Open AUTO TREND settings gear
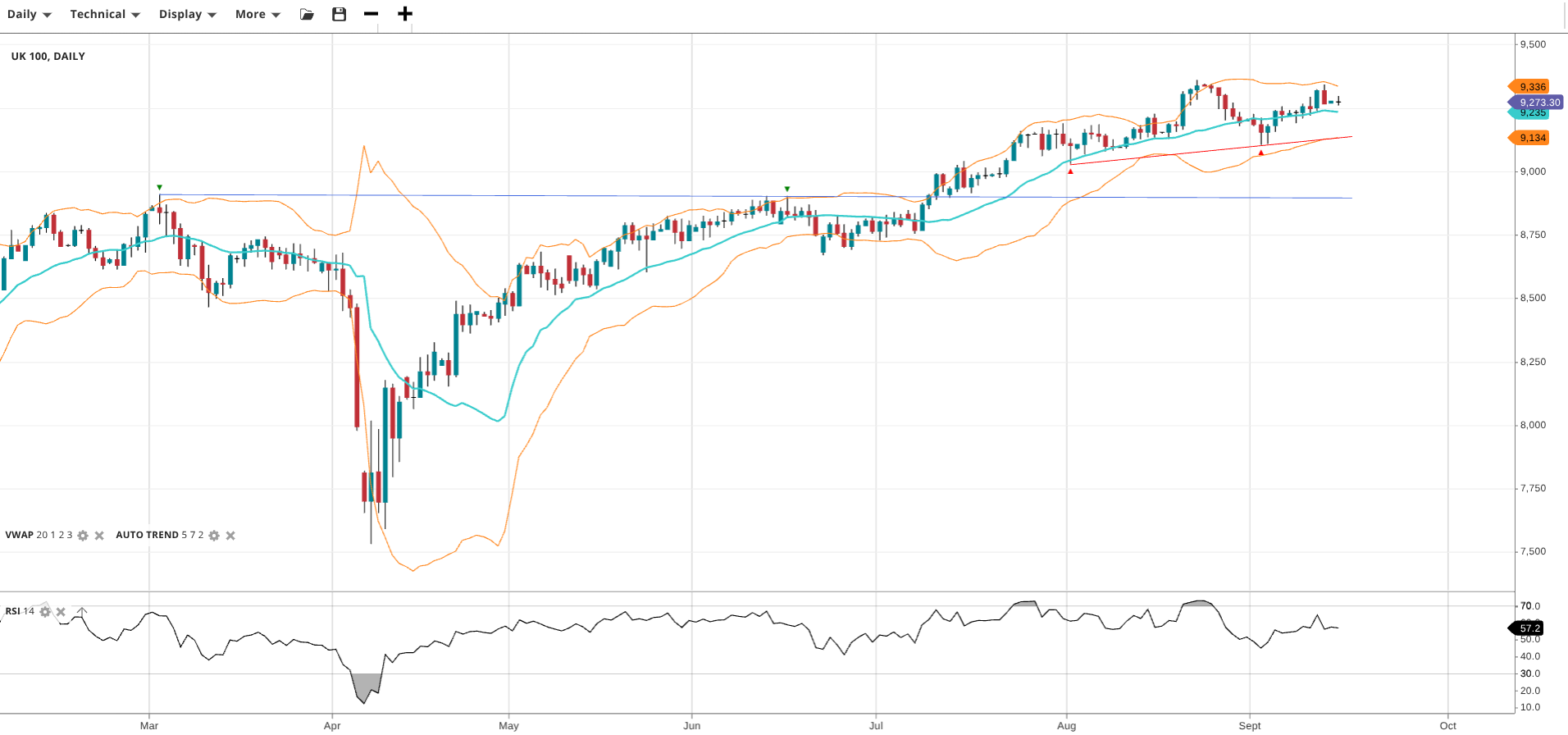Screen dimensions: 1568x735 pyautogui.click(x=214, y=536)
